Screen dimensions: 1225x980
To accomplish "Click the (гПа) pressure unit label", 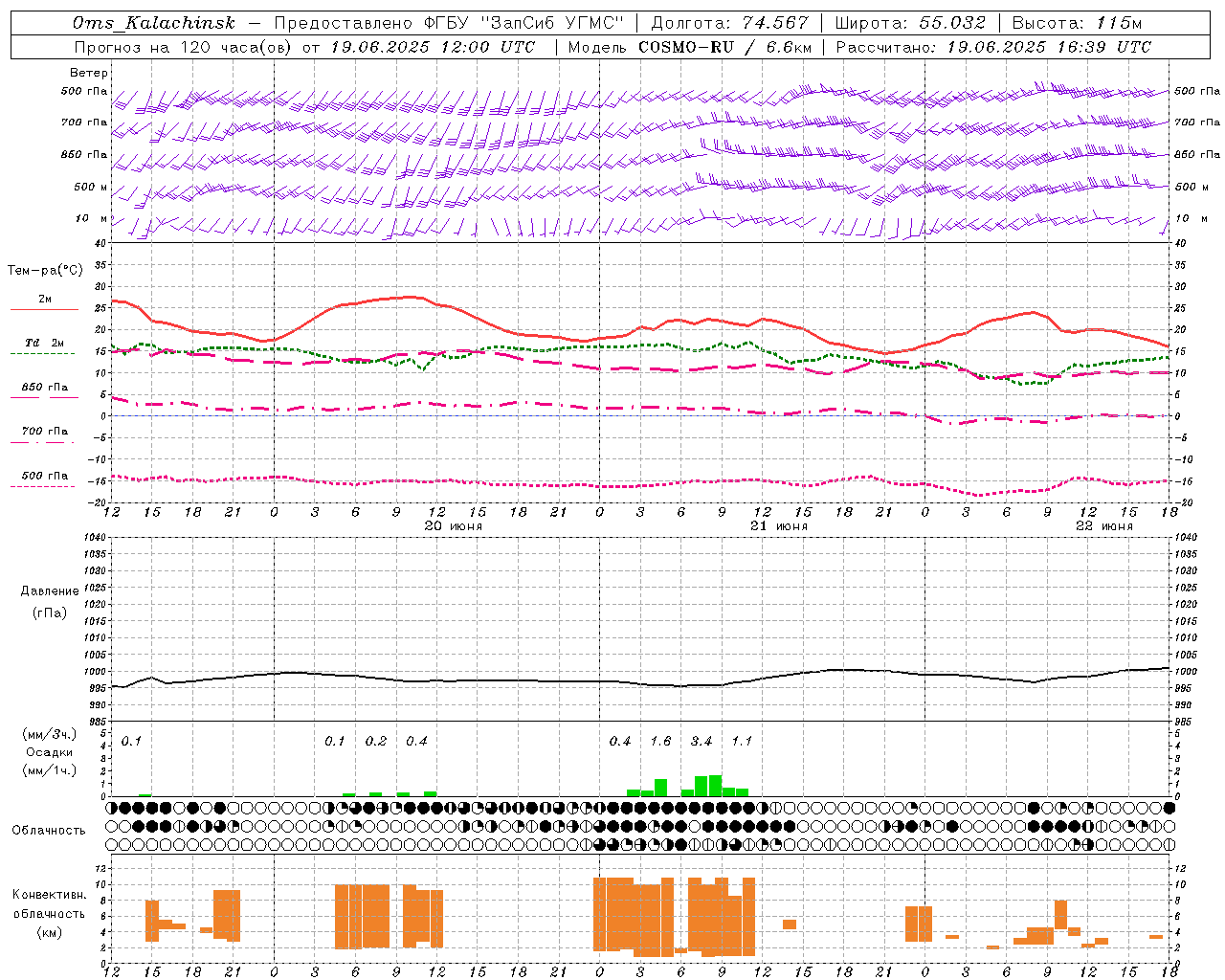I will (x=50, y=612).
